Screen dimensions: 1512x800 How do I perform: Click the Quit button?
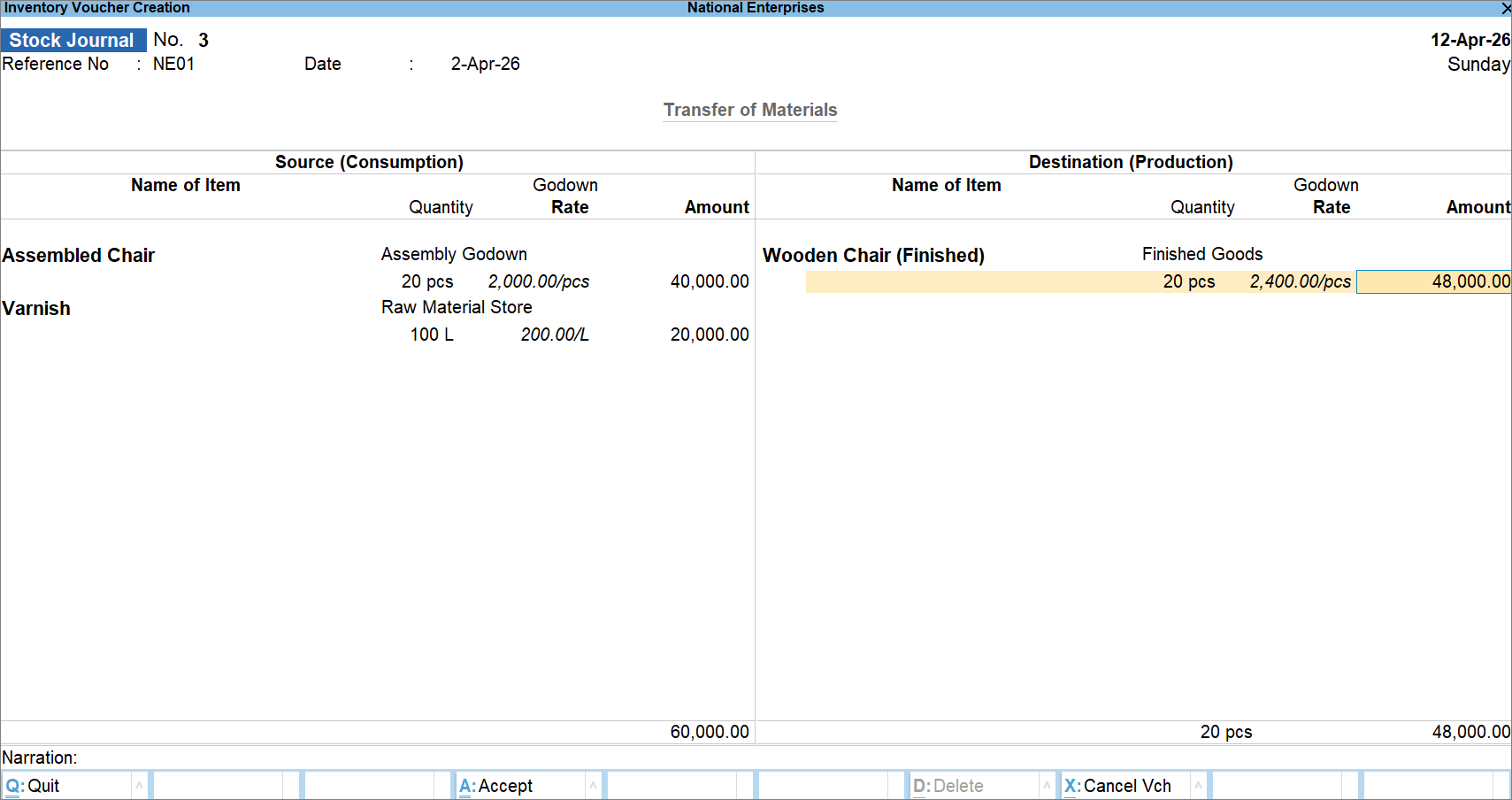tap(66, 786)
